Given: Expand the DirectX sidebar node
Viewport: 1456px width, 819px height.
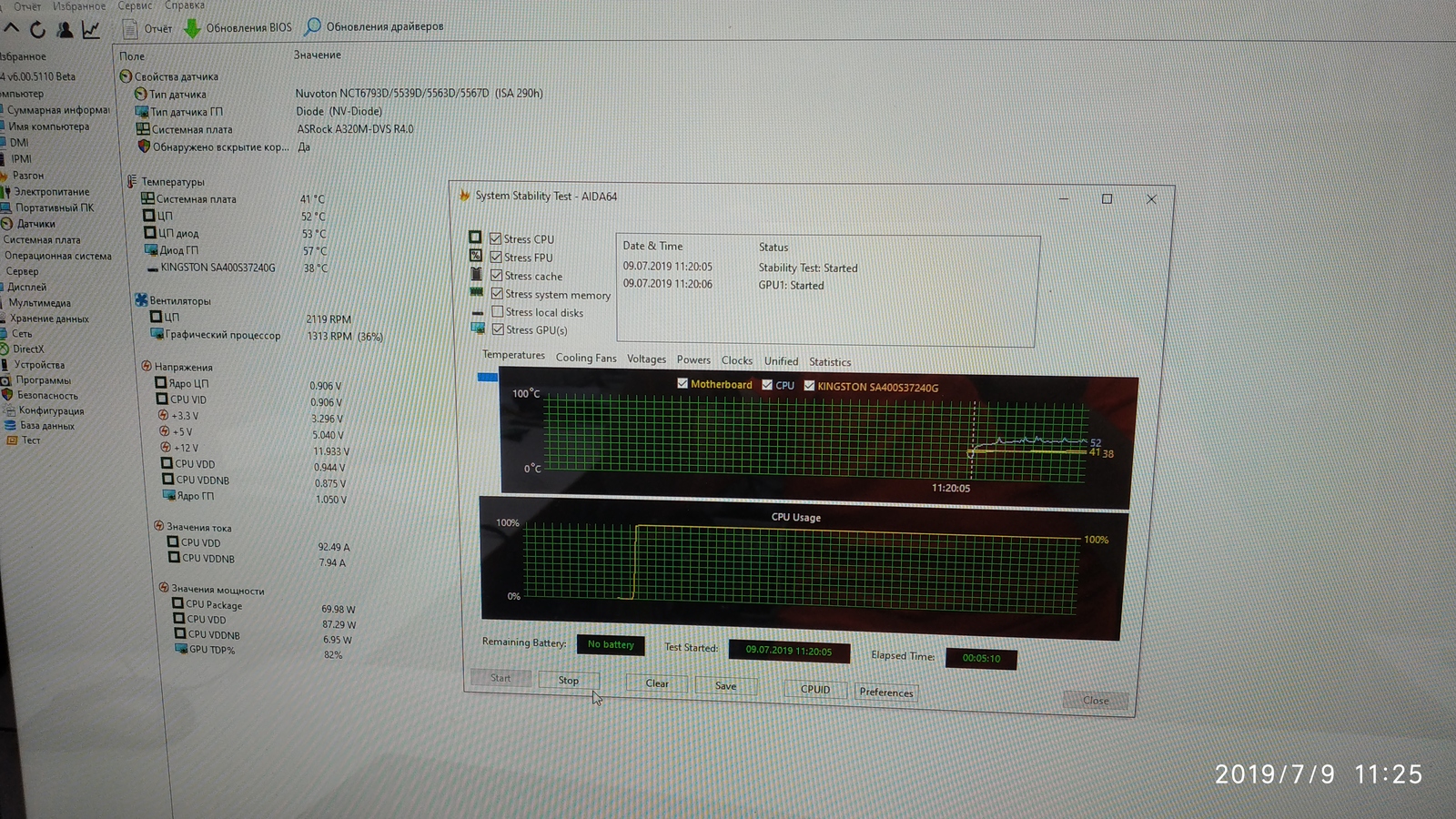Looking at the screenshot, I should (24, 349).
